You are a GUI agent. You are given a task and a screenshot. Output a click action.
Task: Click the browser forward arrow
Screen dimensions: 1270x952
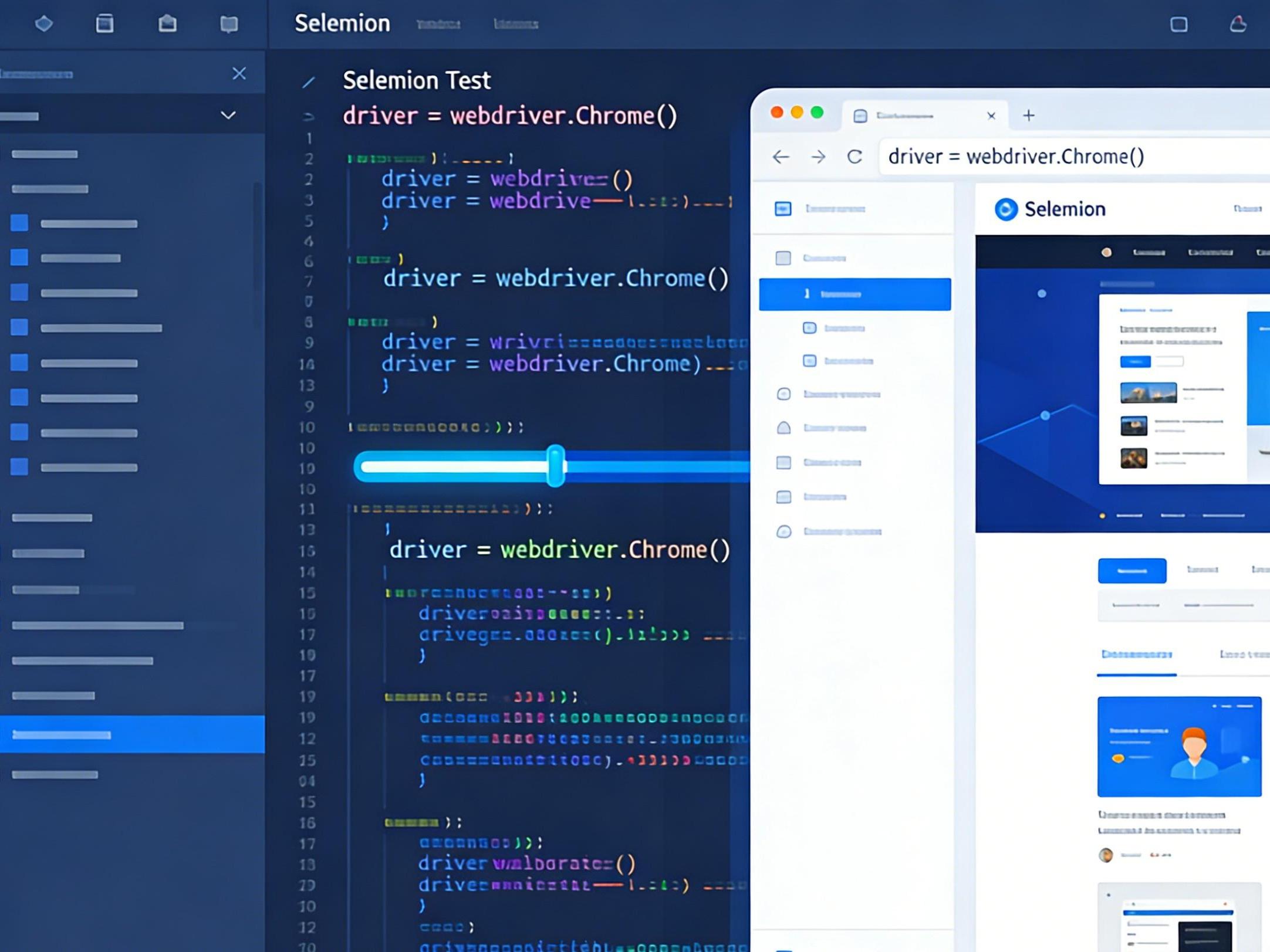tap(818, 157)
